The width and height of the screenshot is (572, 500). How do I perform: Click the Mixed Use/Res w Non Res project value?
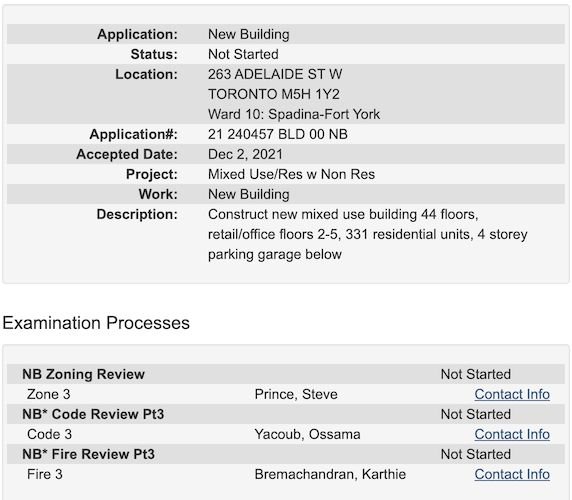coord(291,174)
